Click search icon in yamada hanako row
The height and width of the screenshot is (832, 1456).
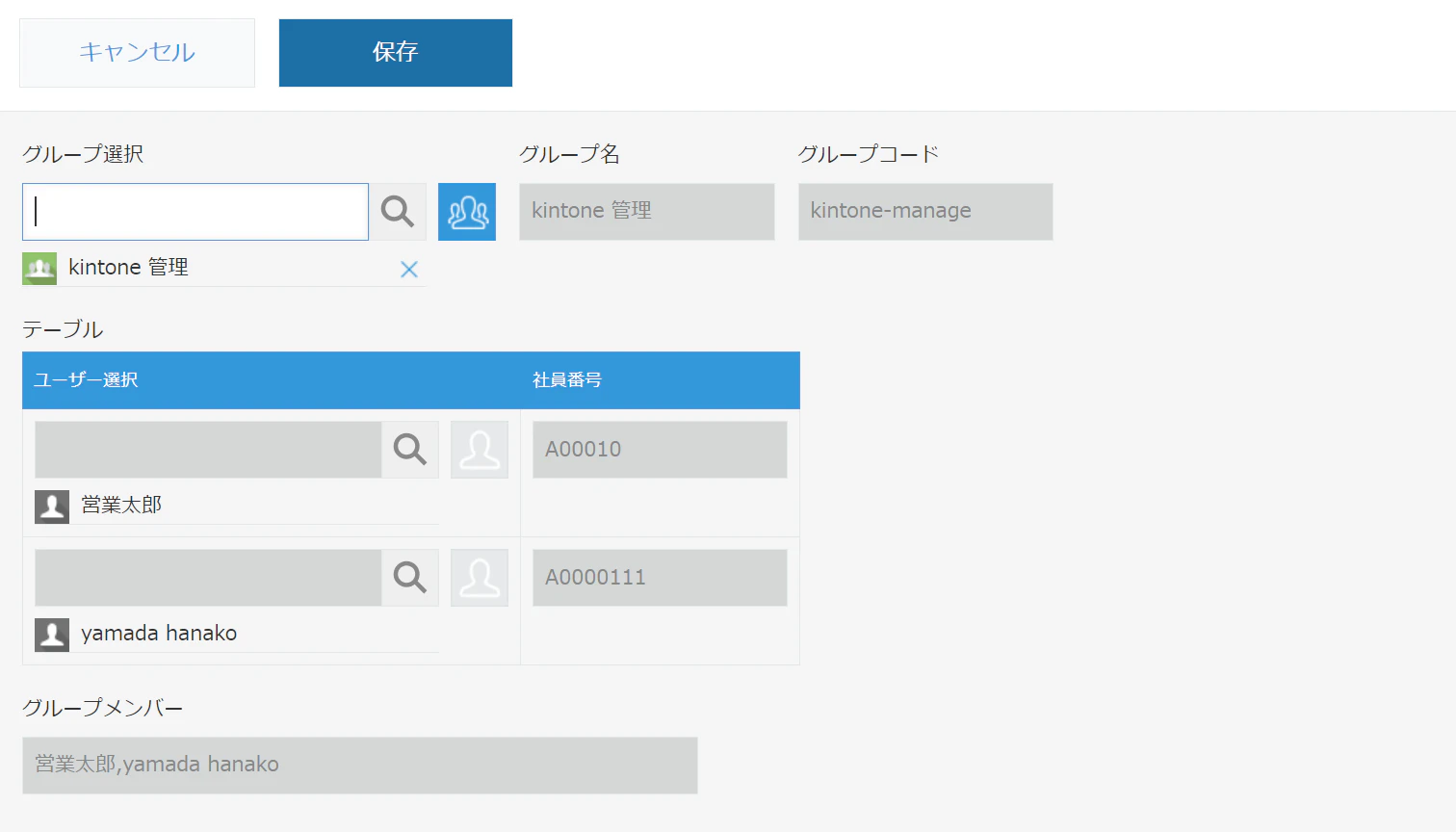coord(410,578)
